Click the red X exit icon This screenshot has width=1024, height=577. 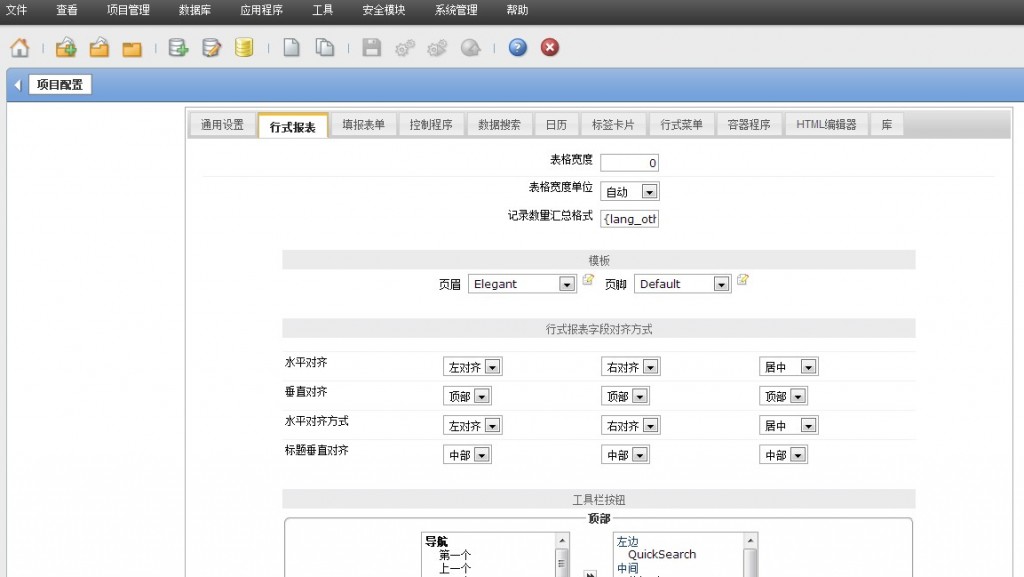(550, 48)
